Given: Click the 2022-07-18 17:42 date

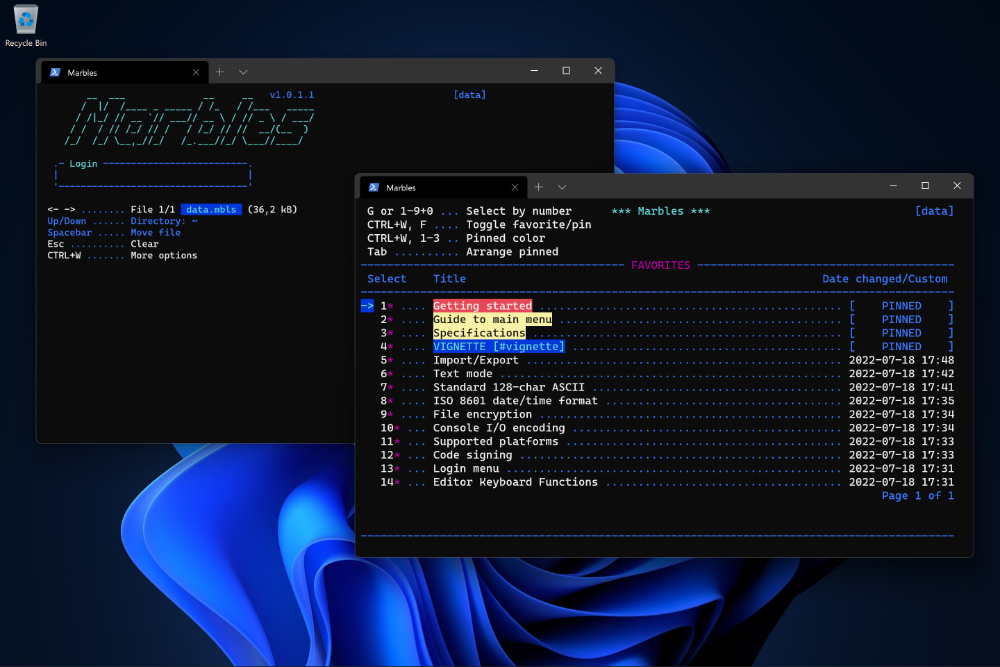Looking at the screenshot, I should coord(901,373).
